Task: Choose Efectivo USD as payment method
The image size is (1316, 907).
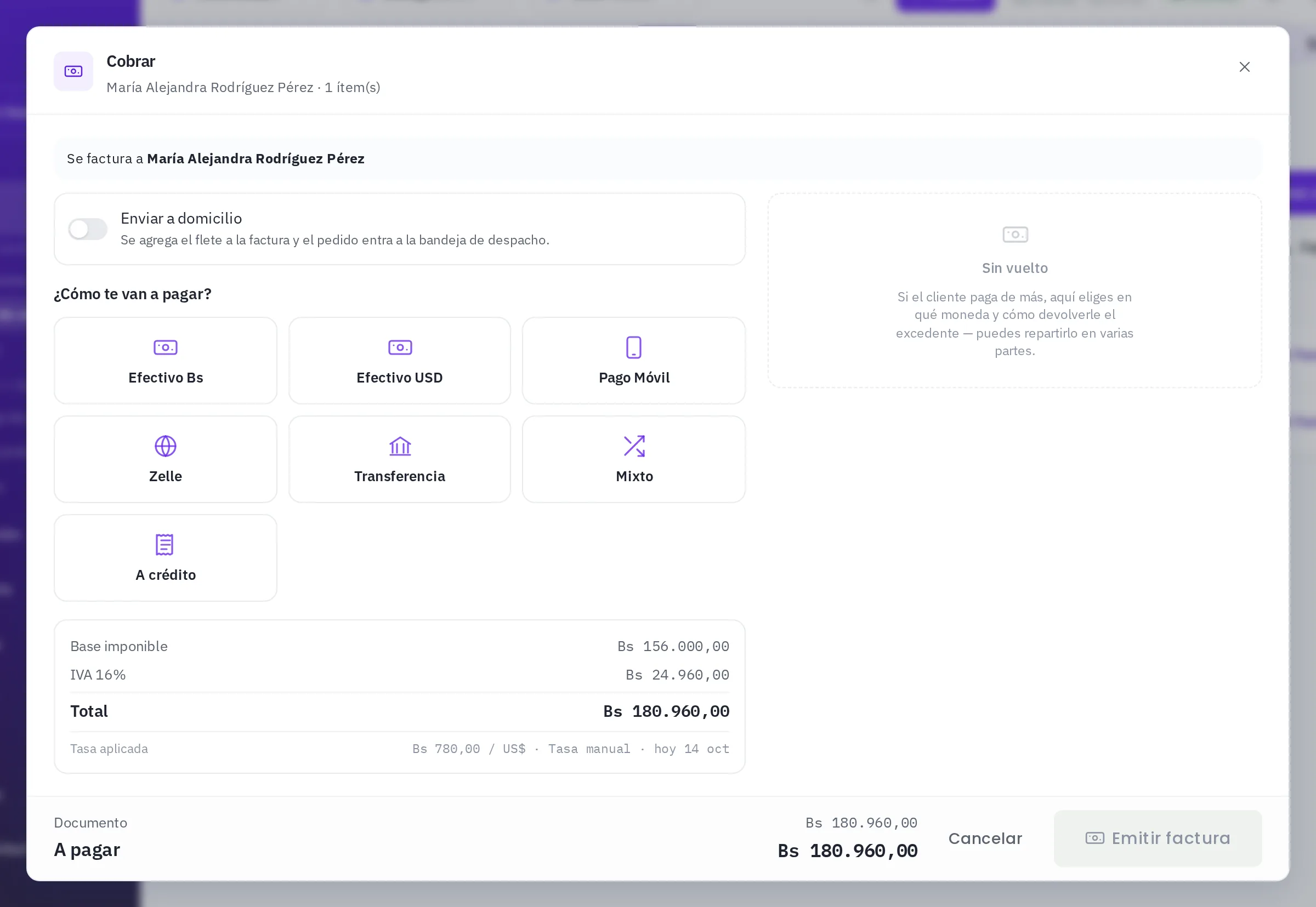Action: pyautogui.click(x=400, y=360)
